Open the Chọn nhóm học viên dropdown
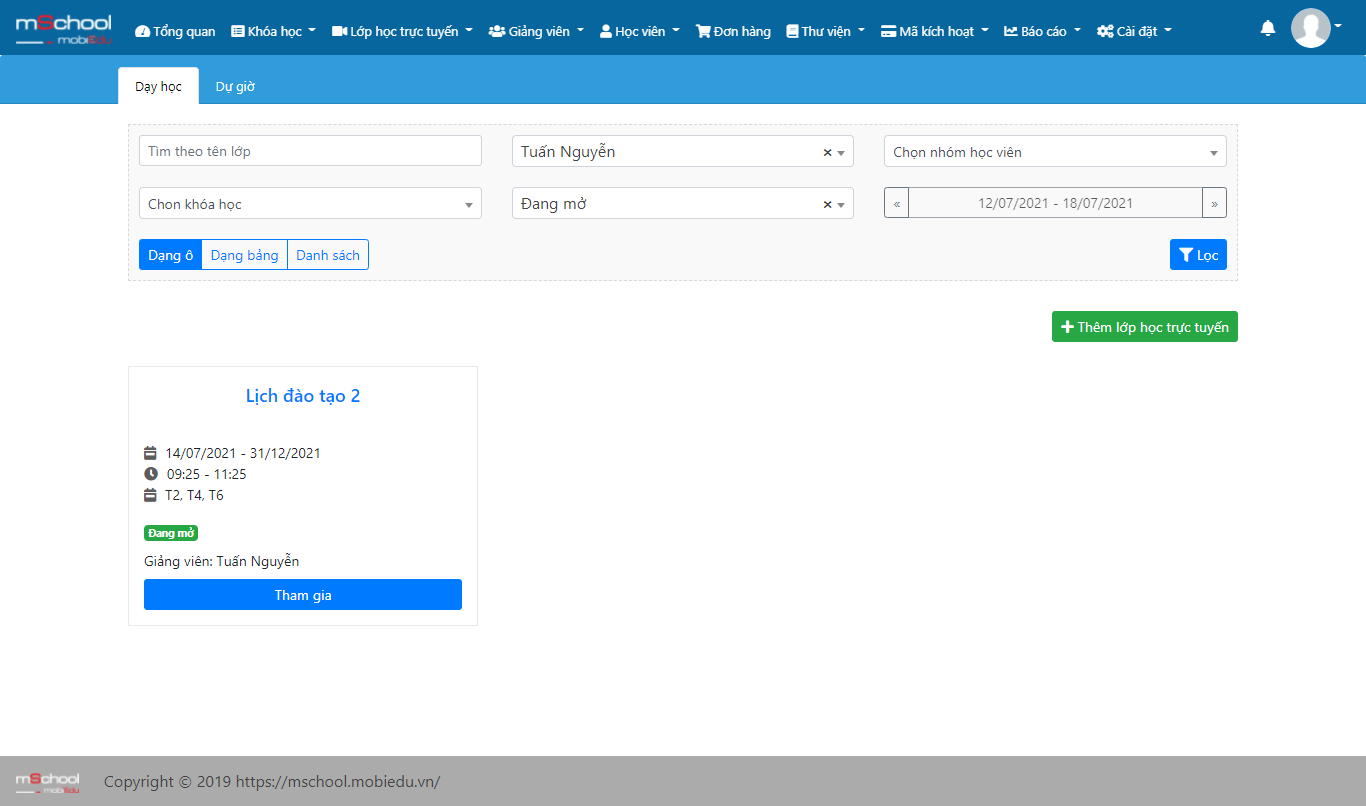This screenshot has height=806, width=1366. point(1055,152)
